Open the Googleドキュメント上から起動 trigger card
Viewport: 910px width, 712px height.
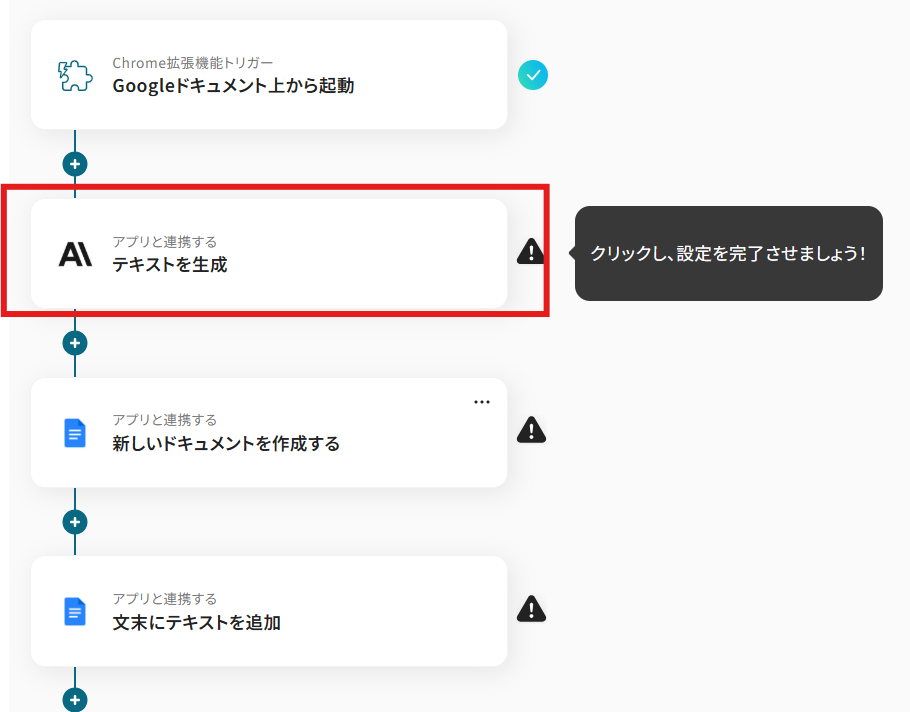[300, 86]
